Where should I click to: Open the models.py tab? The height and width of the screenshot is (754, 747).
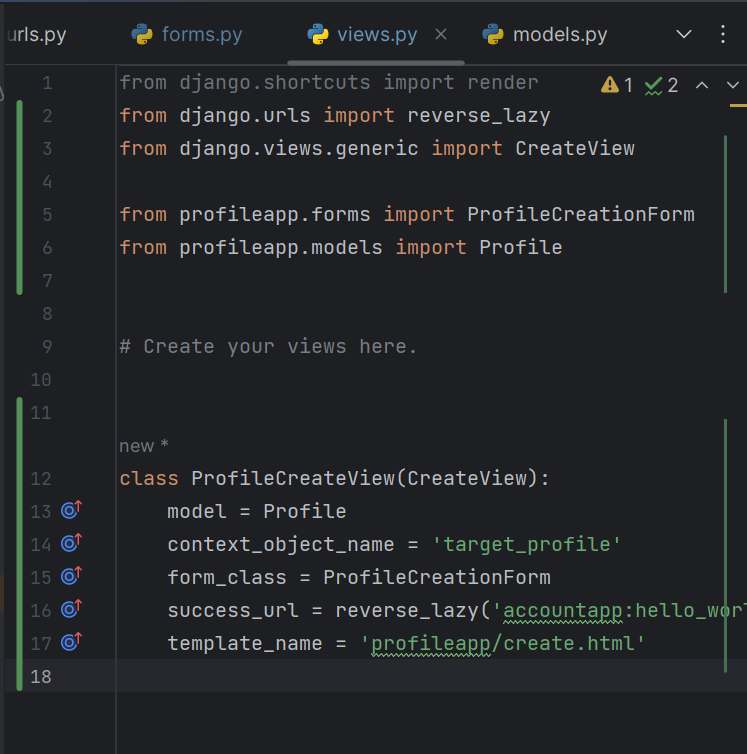545,35
